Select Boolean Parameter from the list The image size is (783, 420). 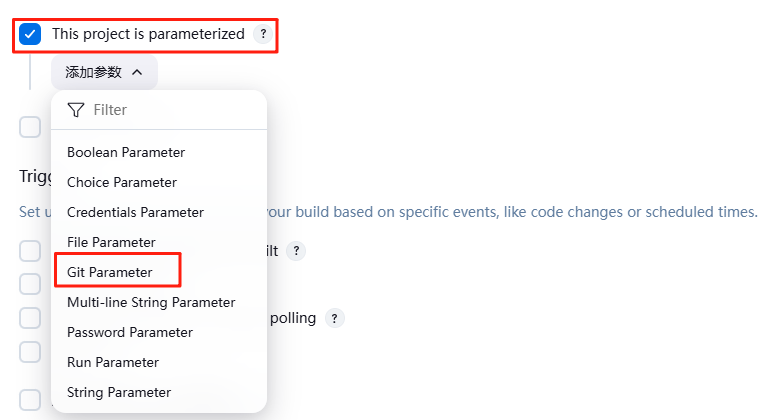pyautogui.click(x=126, y=152)
